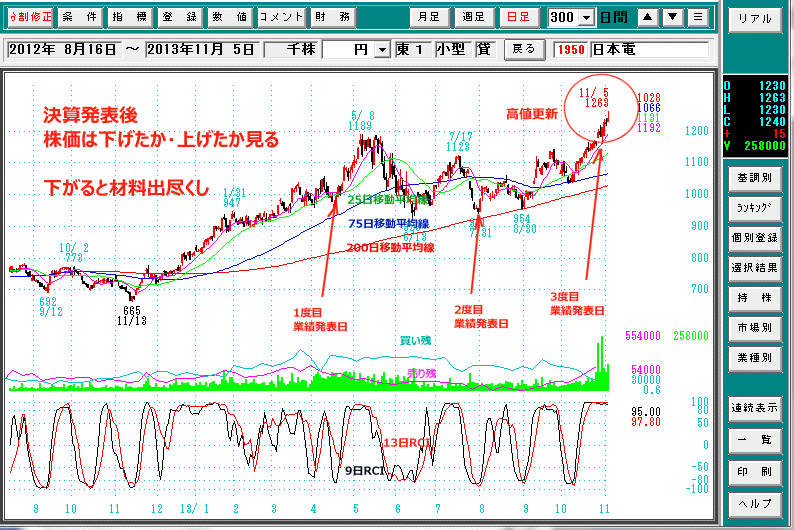Click the 分割修正 button
Screen dimensions: 794x530
click(30, 17)
